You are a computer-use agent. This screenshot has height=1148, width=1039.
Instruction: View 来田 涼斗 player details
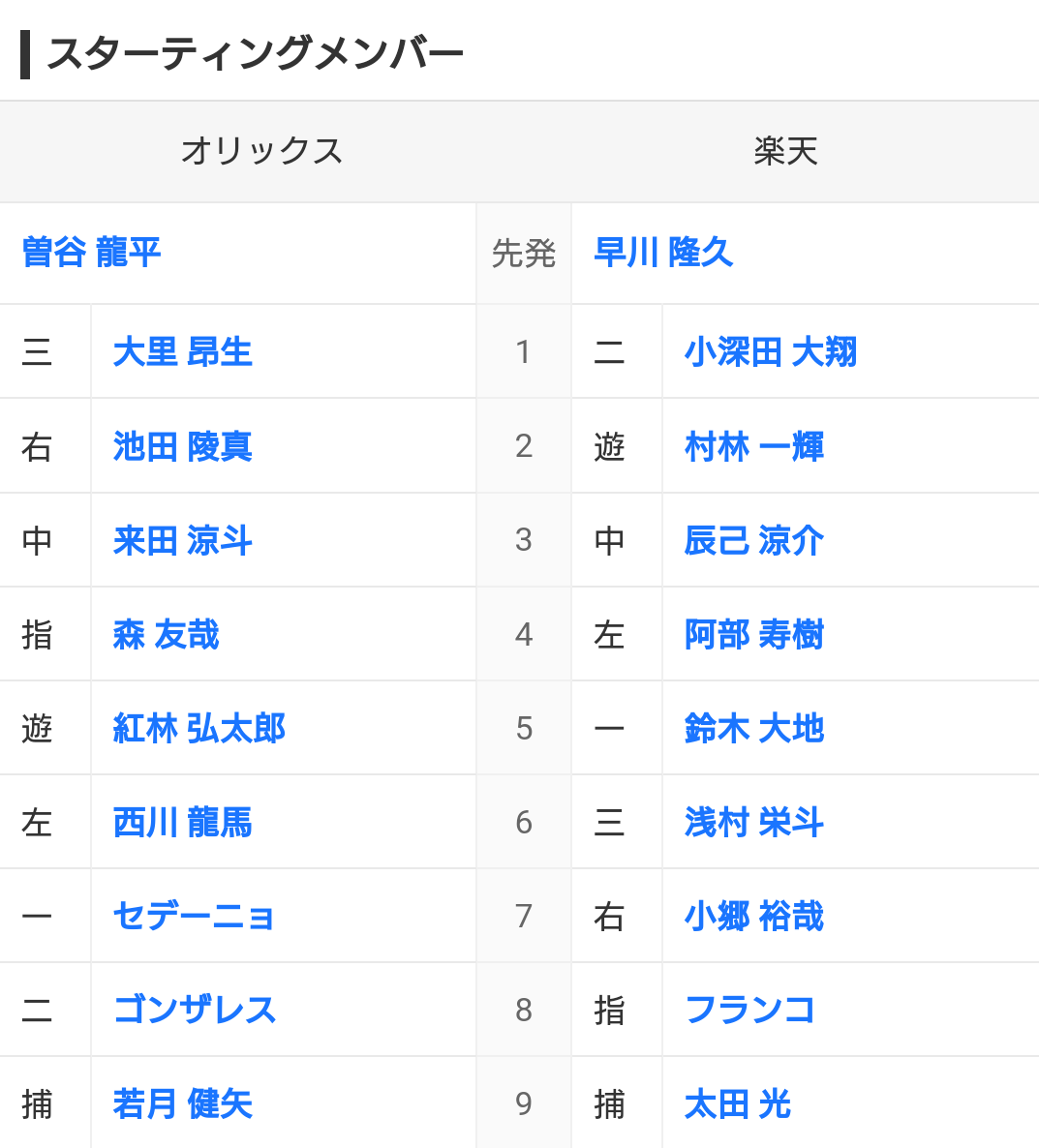pos(182,540)
